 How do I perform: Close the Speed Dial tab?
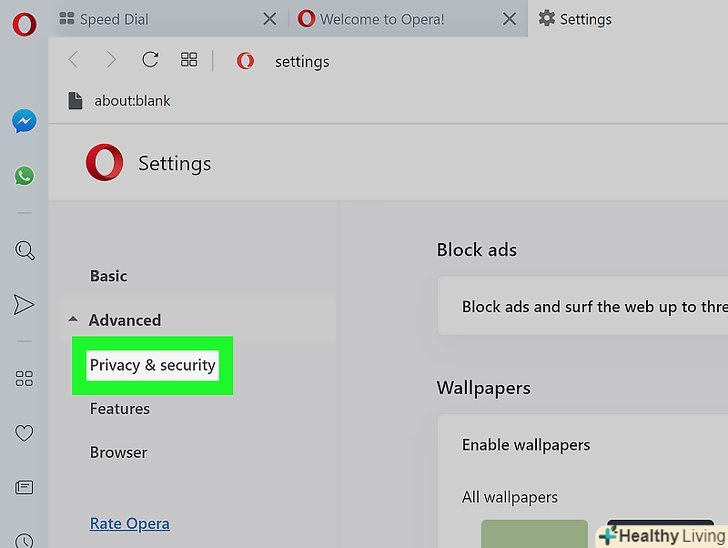tap(269, 19)
